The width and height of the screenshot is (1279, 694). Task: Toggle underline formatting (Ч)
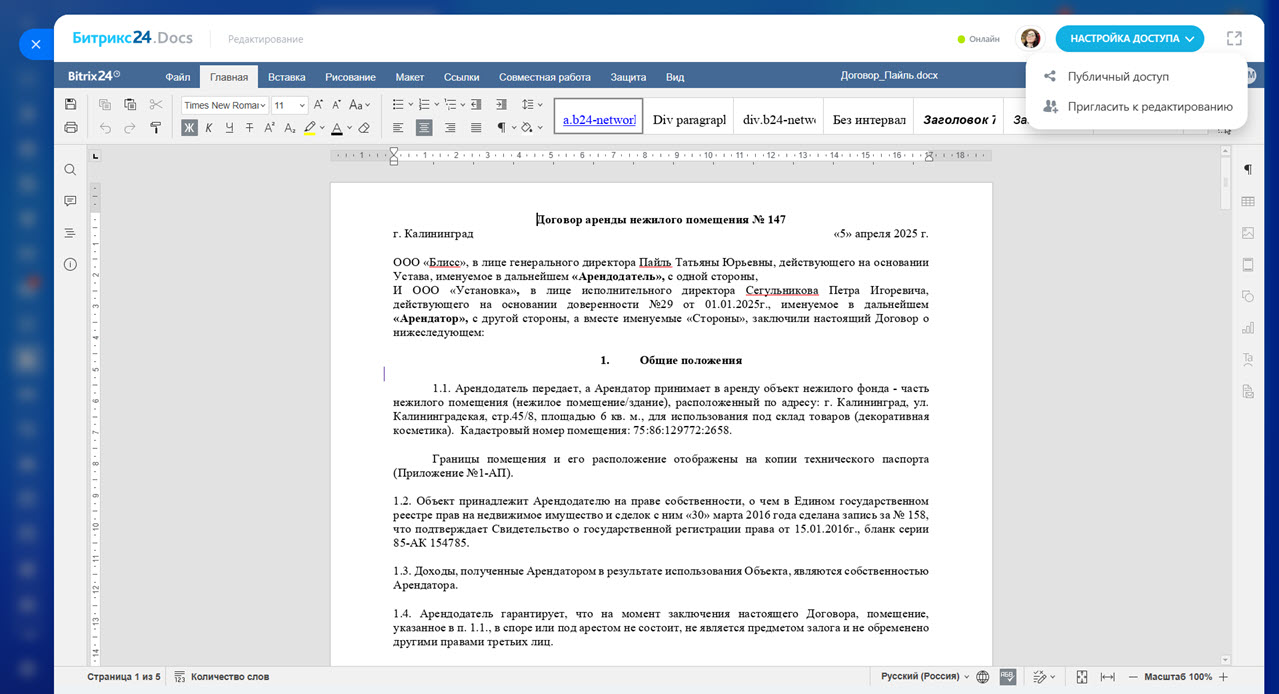pos(229,127)
